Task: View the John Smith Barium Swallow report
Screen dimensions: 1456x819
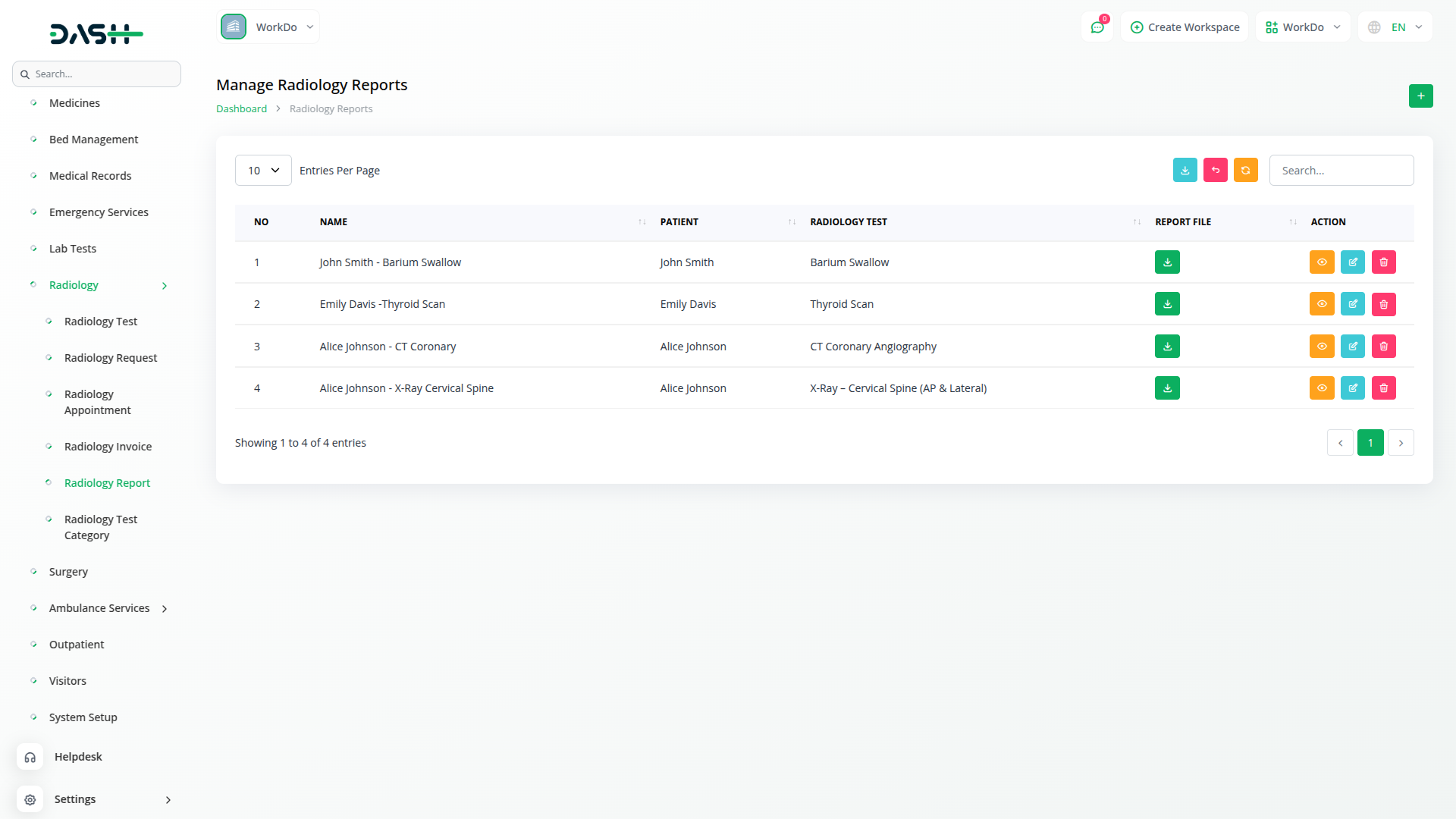Action: tap(1321, 262)
